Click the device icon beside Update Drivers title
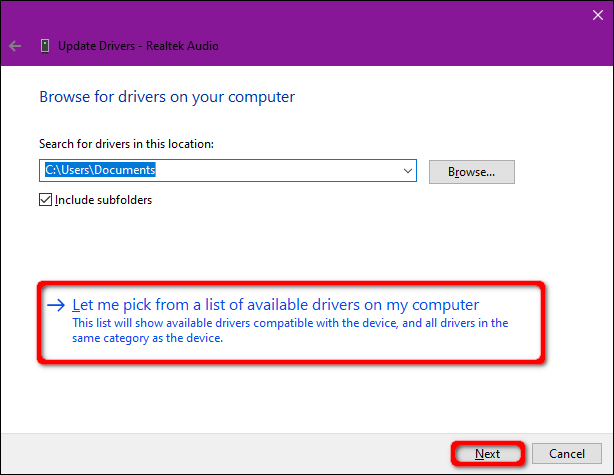Viewport: 614px width, 475px height. pos(45,46)
